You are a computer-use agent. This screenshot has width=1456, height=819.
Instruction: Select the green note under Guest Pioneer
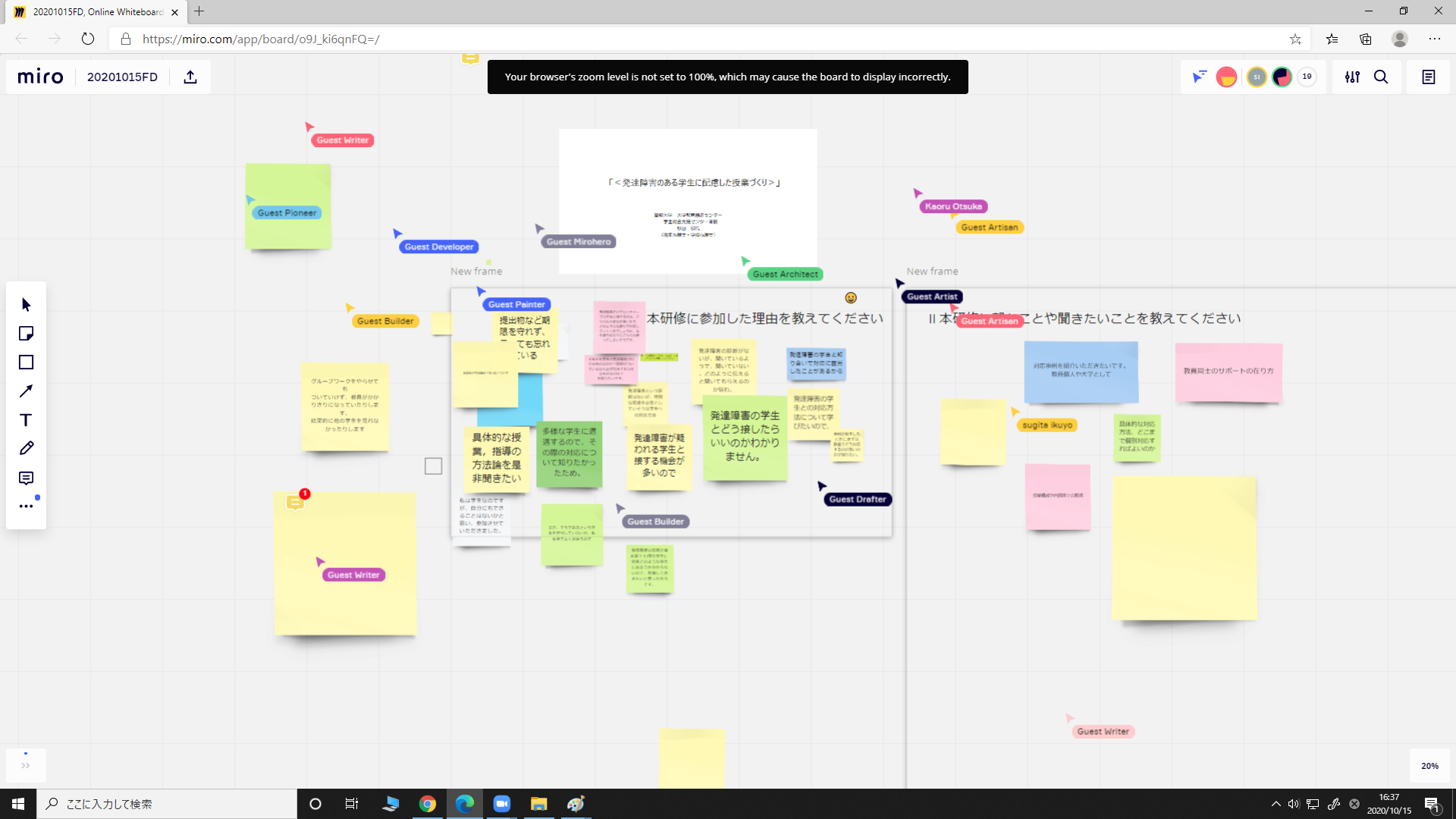[x=288, y=206]
